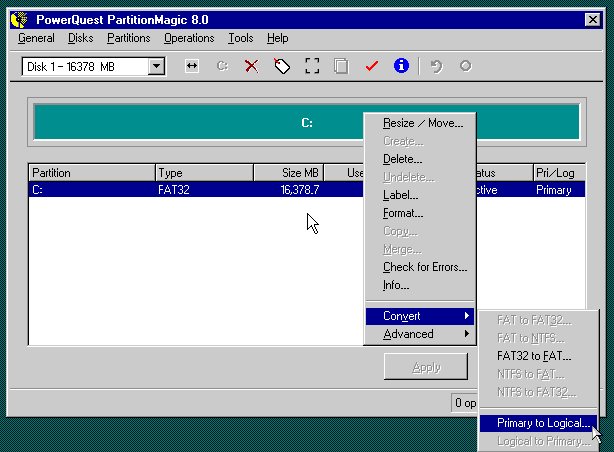Click the Resize/Move partition toolbar icon

(192, 66)
